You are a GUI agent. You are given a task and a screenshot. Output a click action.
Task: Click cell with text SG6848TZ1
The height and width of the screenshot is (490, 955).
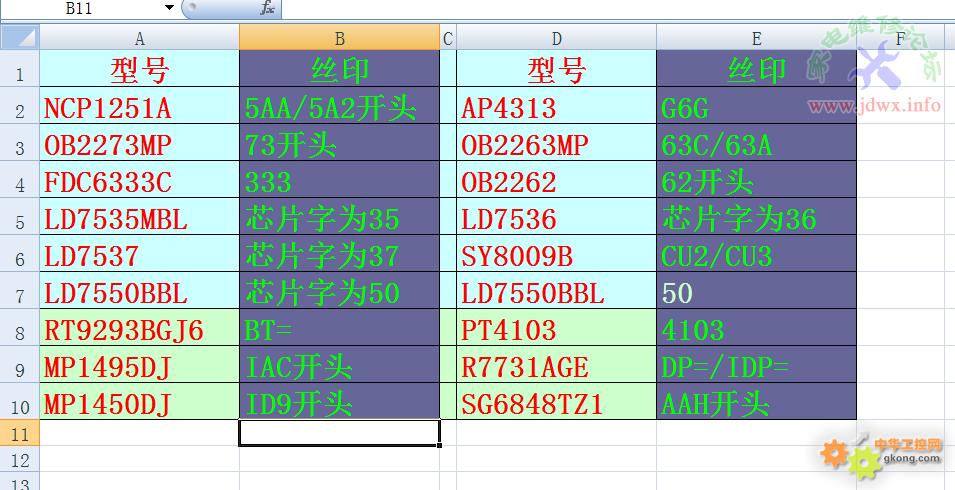pos(556,405)
